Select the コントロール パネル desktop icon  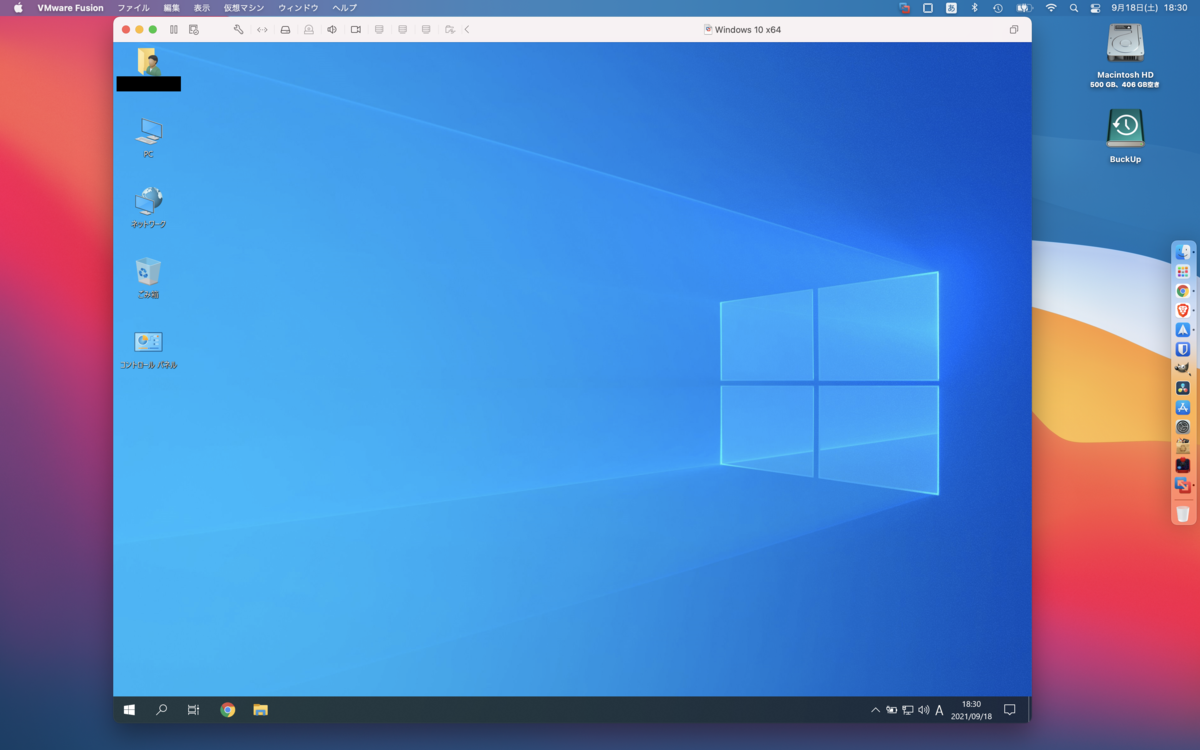tap(148, 350)
